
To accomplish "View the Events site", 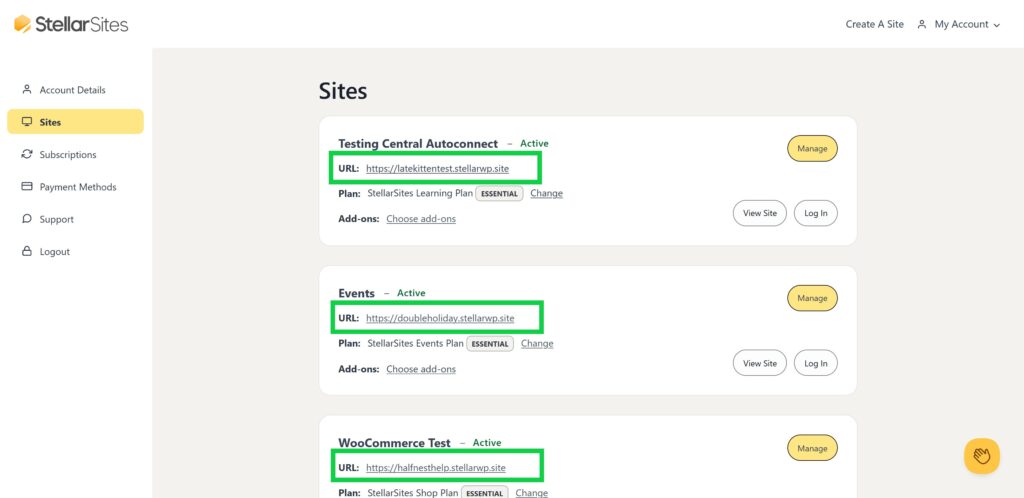I will coord(760,364).
